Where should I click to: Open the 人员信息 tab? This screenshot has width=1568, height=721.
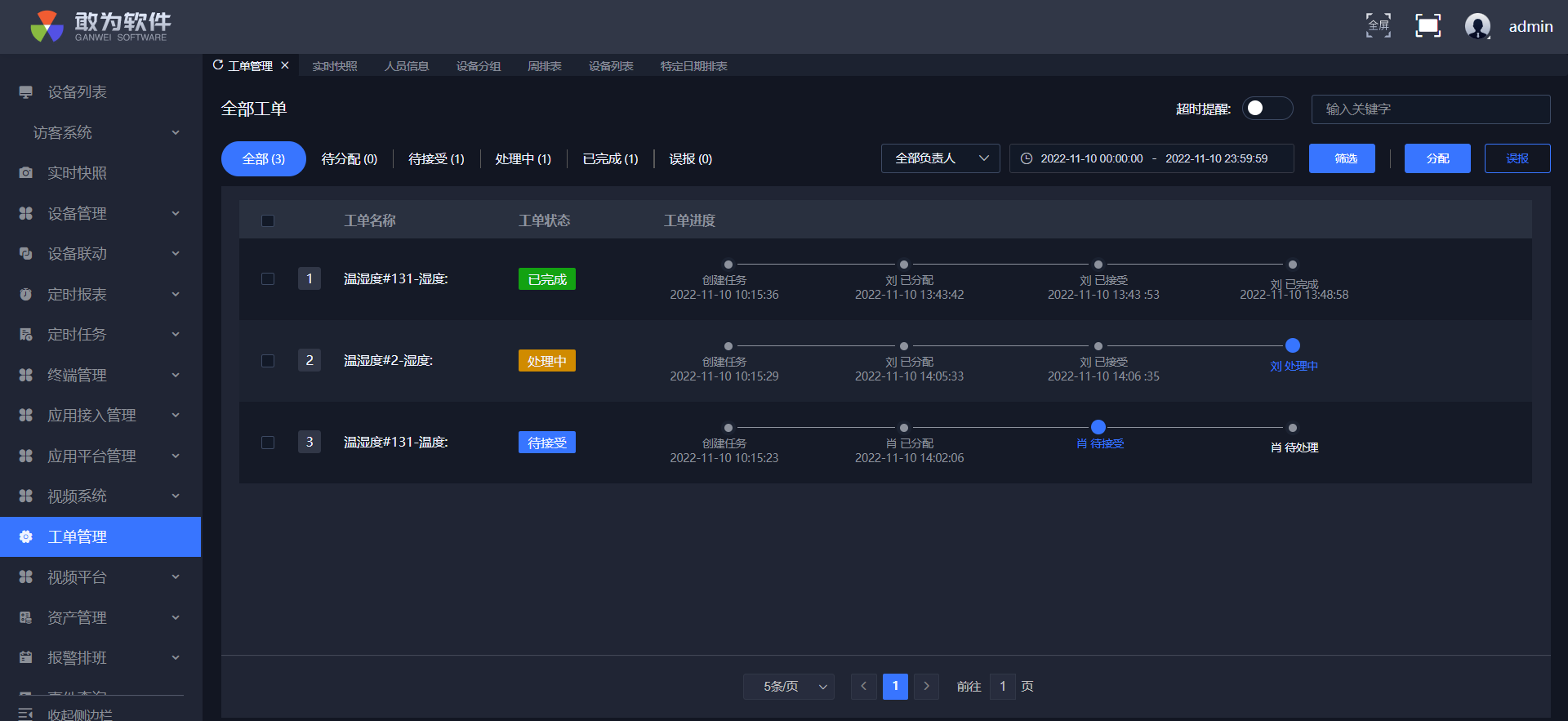pyautogui.click(x=407, y=66)
